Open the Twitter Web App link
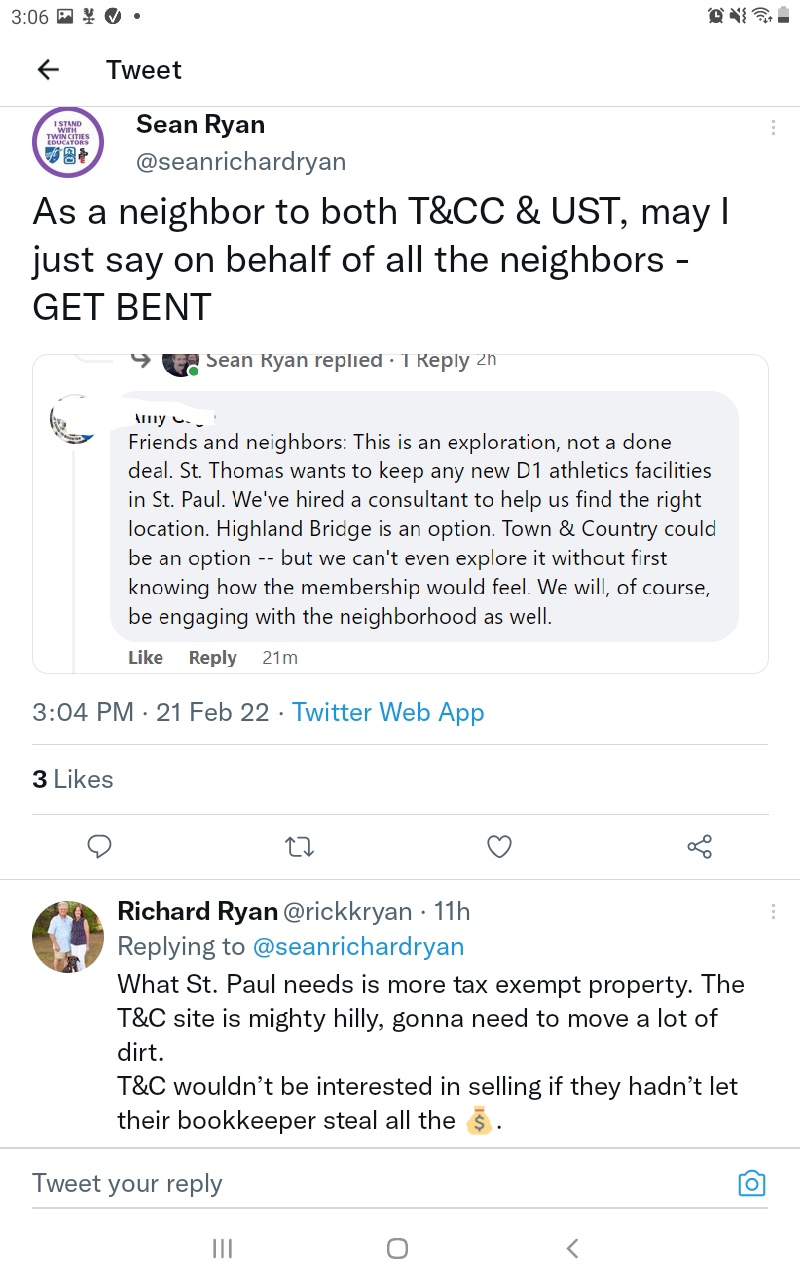Screen dimensions: 800x1280 point(388,712)
